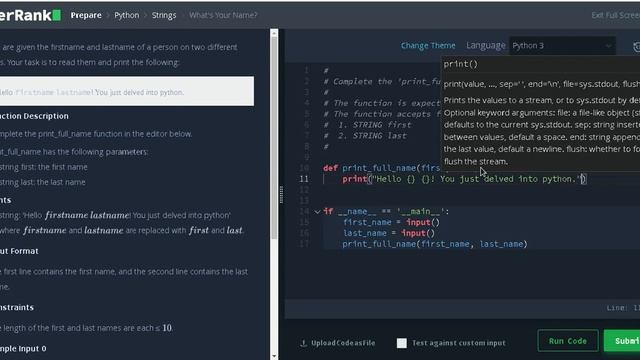Click the last_name = input() line
Viewport: 640px width, 360px height.
point(389,233)
